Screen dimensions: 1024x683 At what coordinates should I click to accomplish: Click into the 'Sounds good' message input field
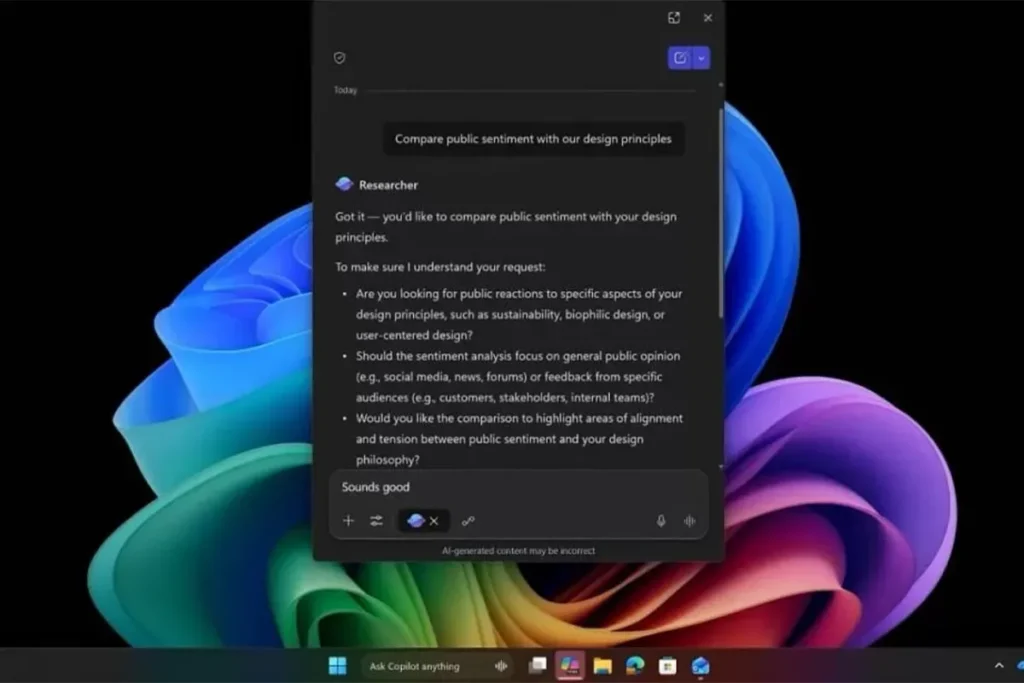coord(500,487)
